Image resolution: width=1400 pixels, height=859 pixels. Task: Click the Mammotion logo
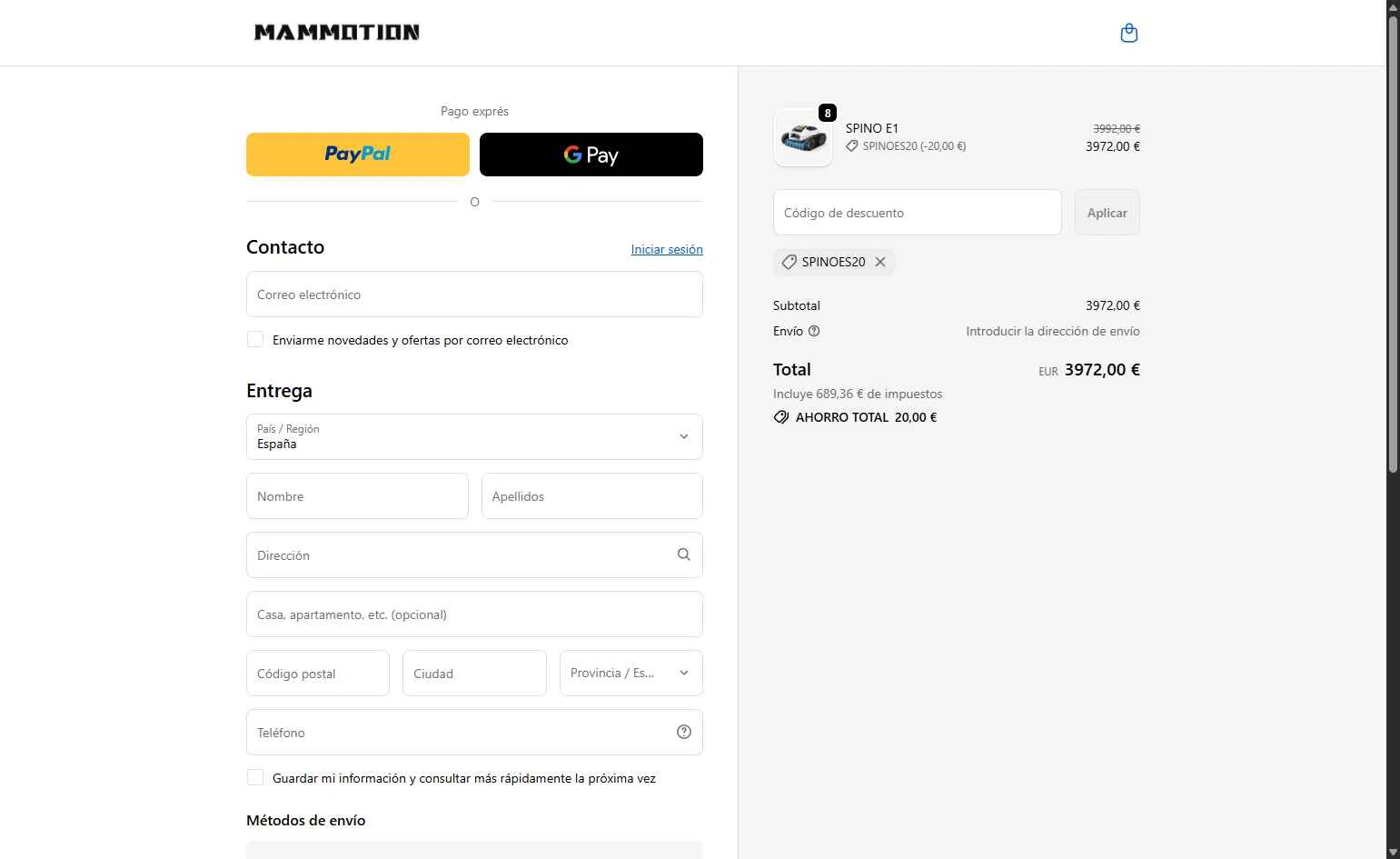pos(336,33)
